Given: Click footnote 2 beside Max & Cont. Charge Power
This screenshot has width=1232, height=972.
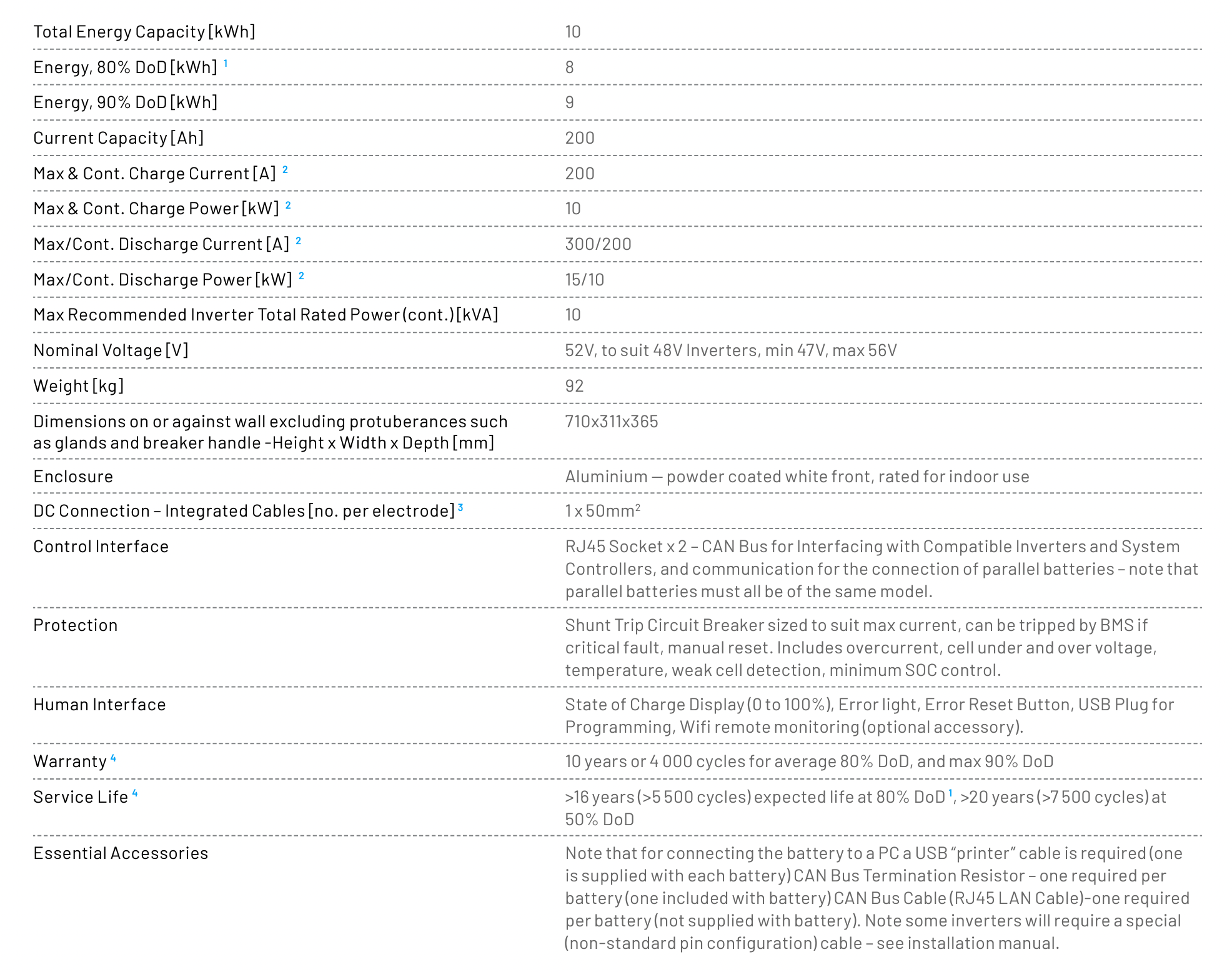Looking at the screenshot, I should coord(288,205).
